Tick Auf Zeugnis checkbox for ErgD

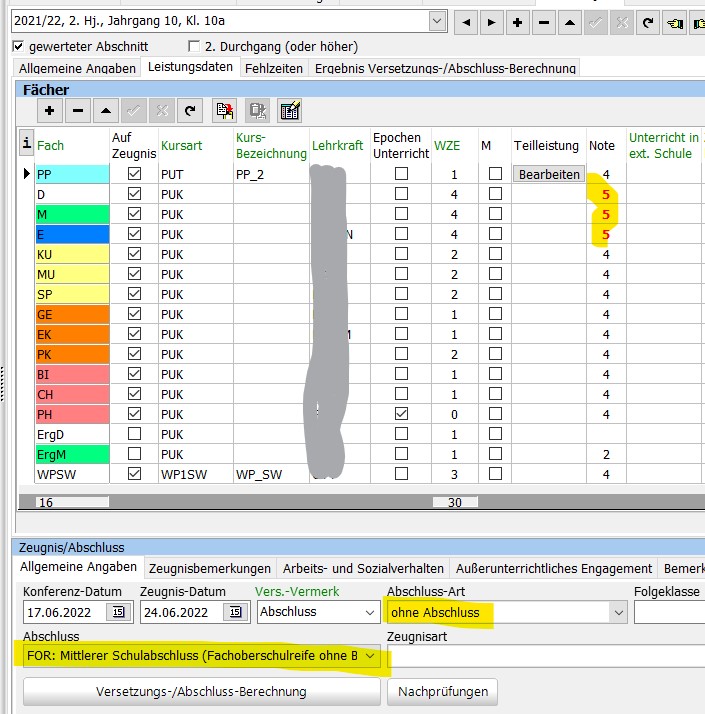134,434
